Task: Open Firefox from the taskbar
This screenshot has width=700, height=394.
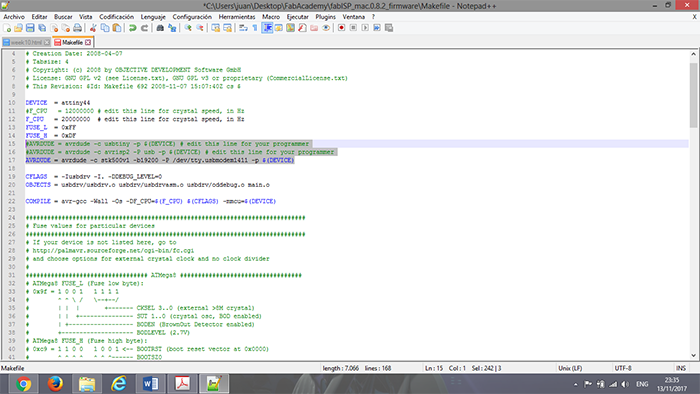Action: (55, 384)
